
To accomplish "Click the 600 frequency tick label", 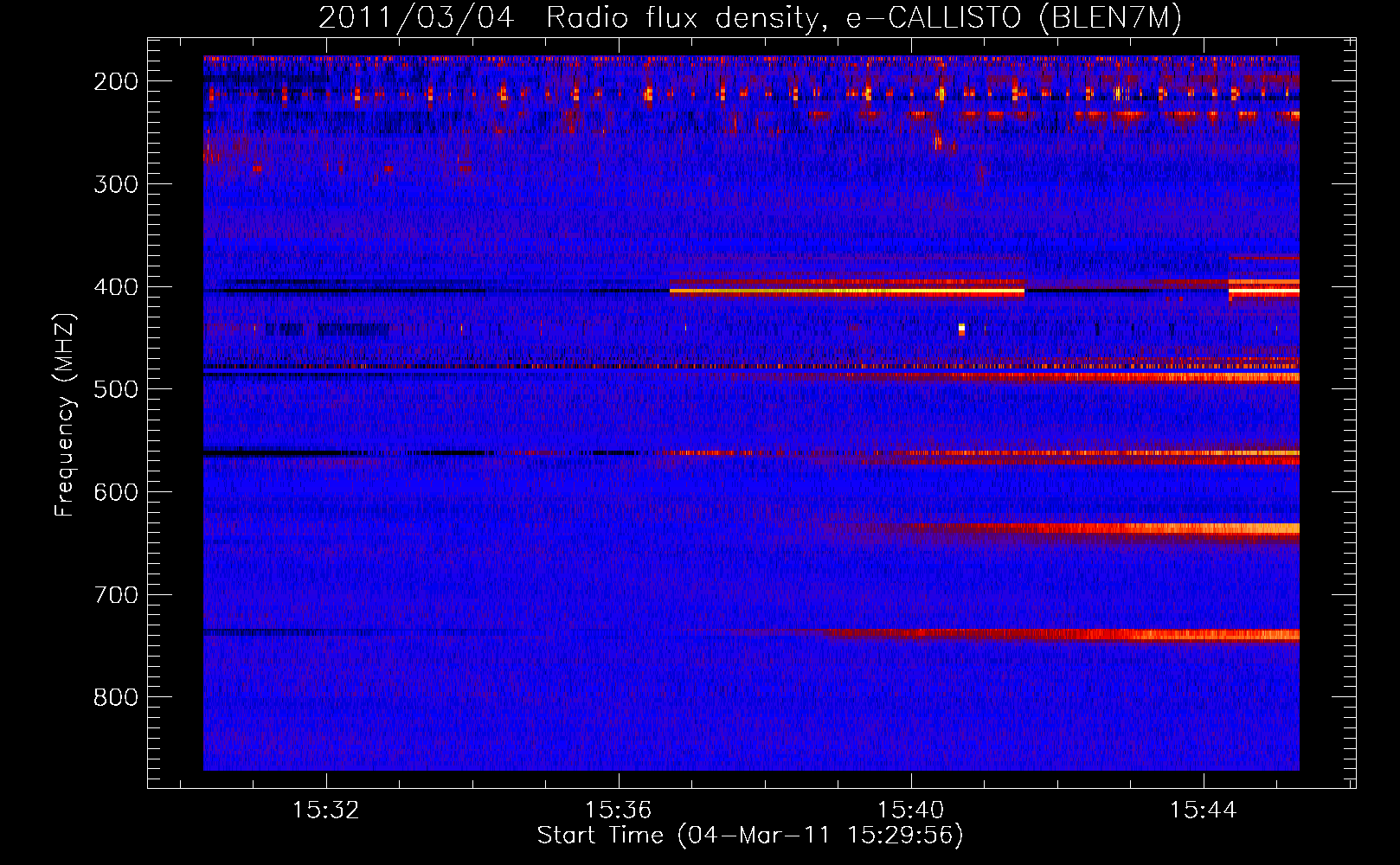I will [116, 492].
